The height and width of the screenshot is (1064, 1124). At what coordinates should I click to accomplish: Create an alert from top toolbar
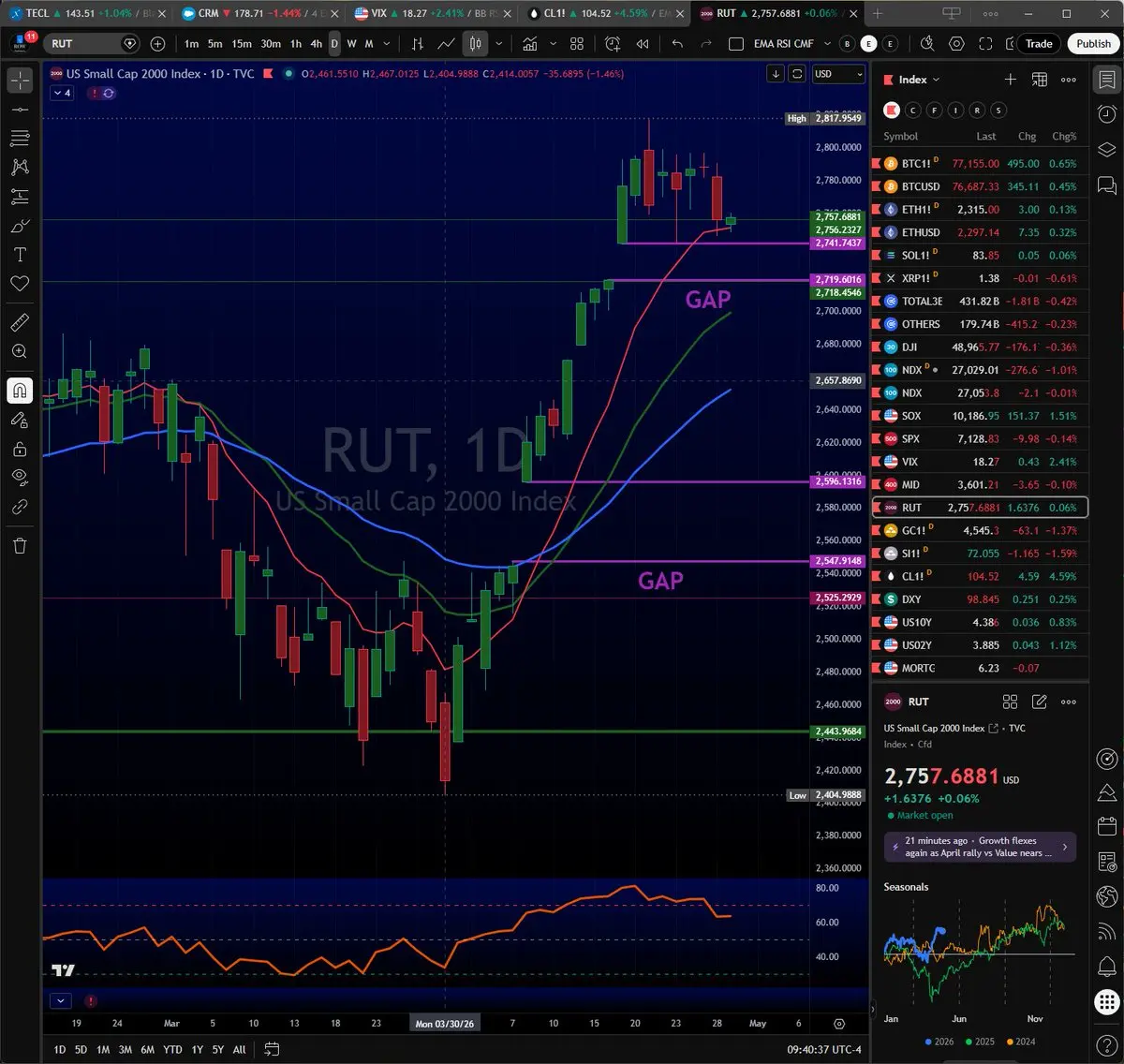pyautogui.click(x=613, y=44)
